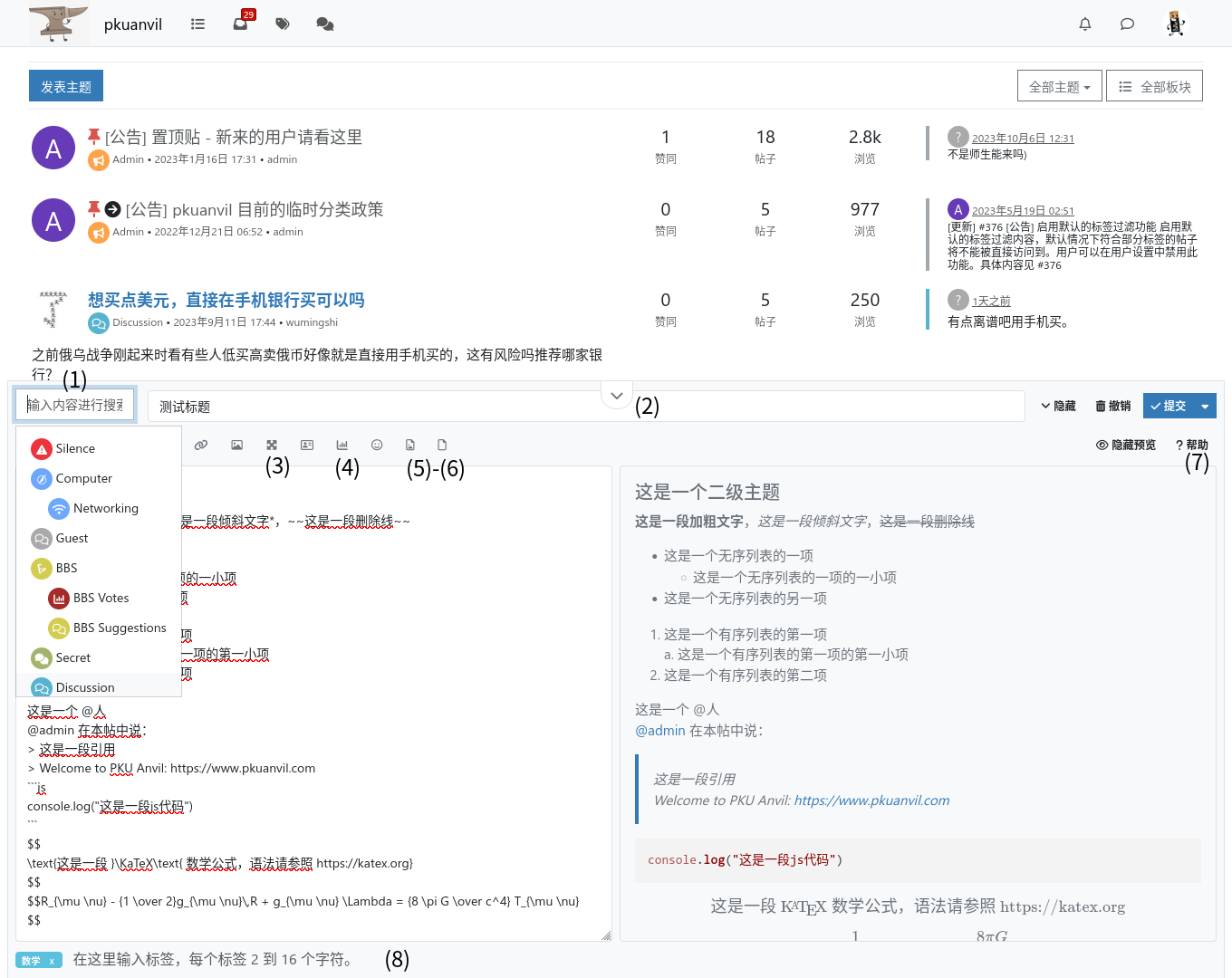
Task: Open the emoji picker smiley icon
Action: [x=377, y=445]
